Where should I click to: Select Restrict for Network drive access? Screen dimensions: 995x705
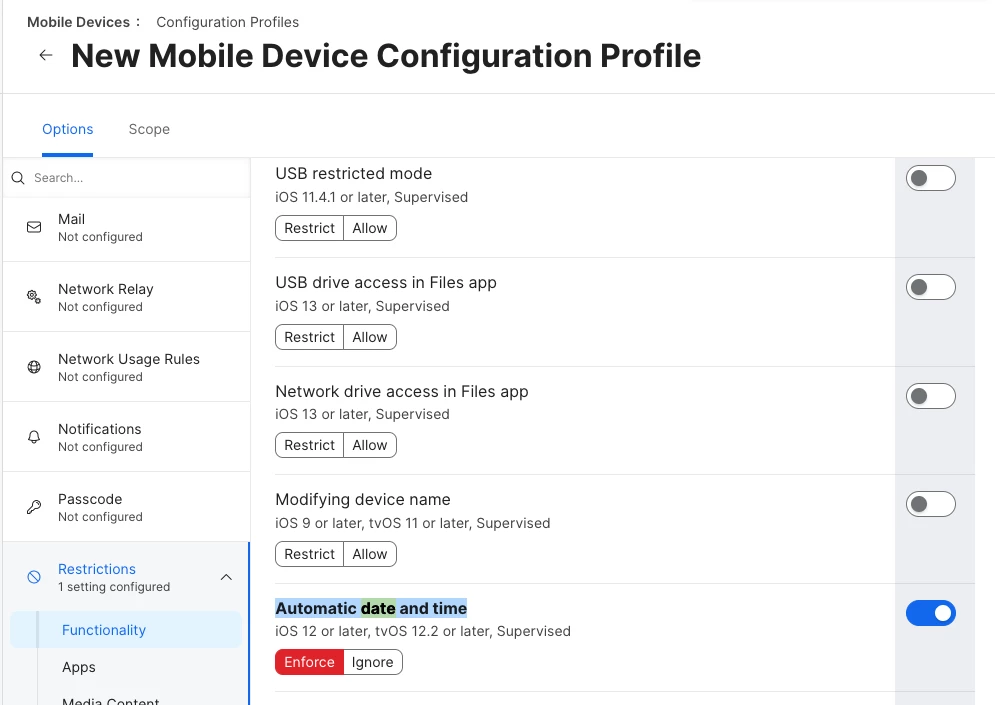(x=309, y=445)
